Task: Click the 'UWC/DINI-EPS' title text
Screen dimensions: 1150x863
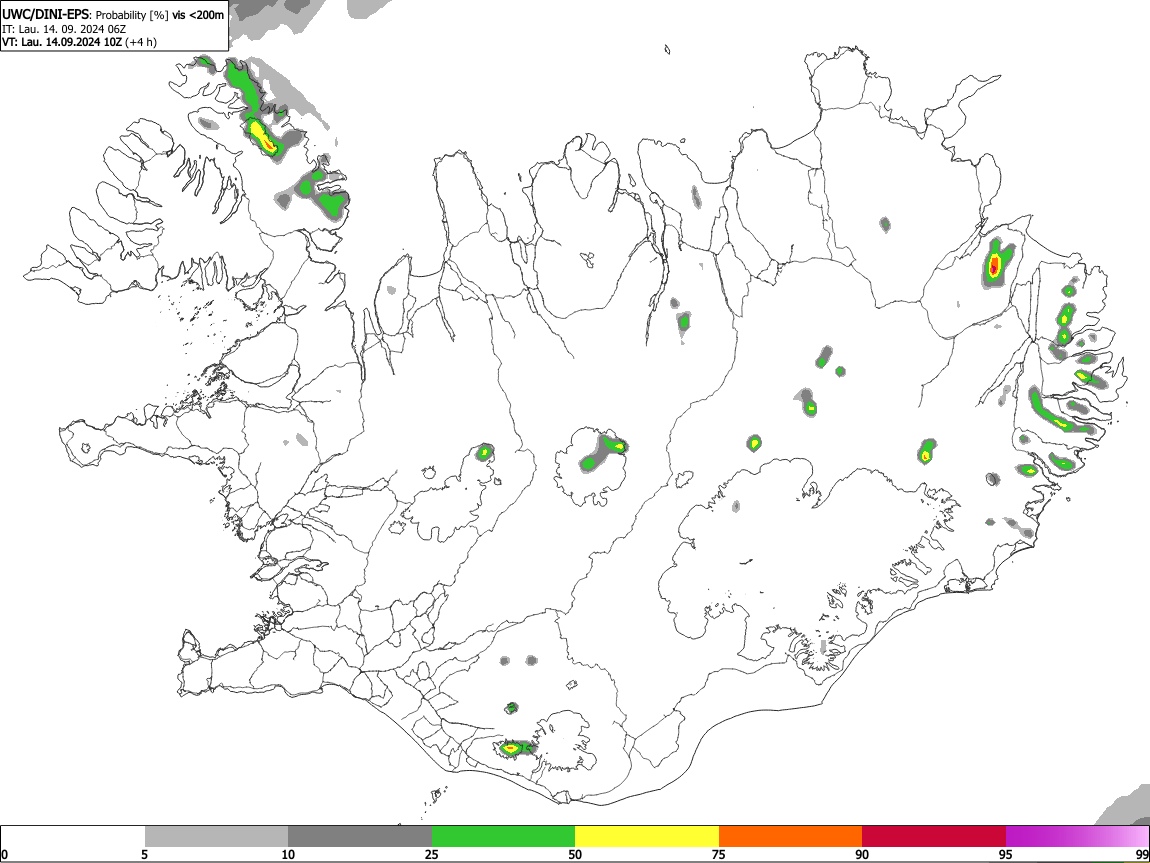Action: (x=47, y=15)
